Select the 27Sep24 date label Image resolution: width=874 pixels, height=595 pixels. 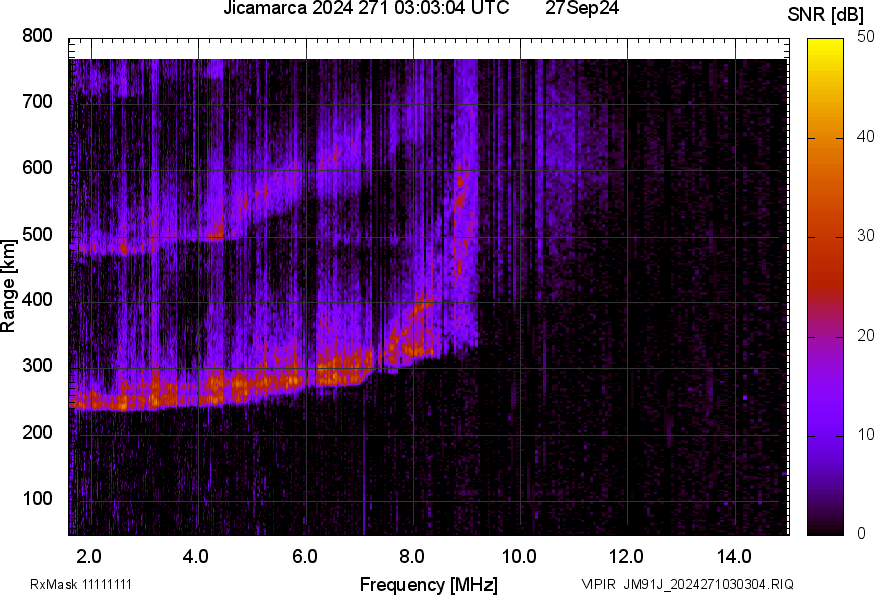tap(582, 9)
